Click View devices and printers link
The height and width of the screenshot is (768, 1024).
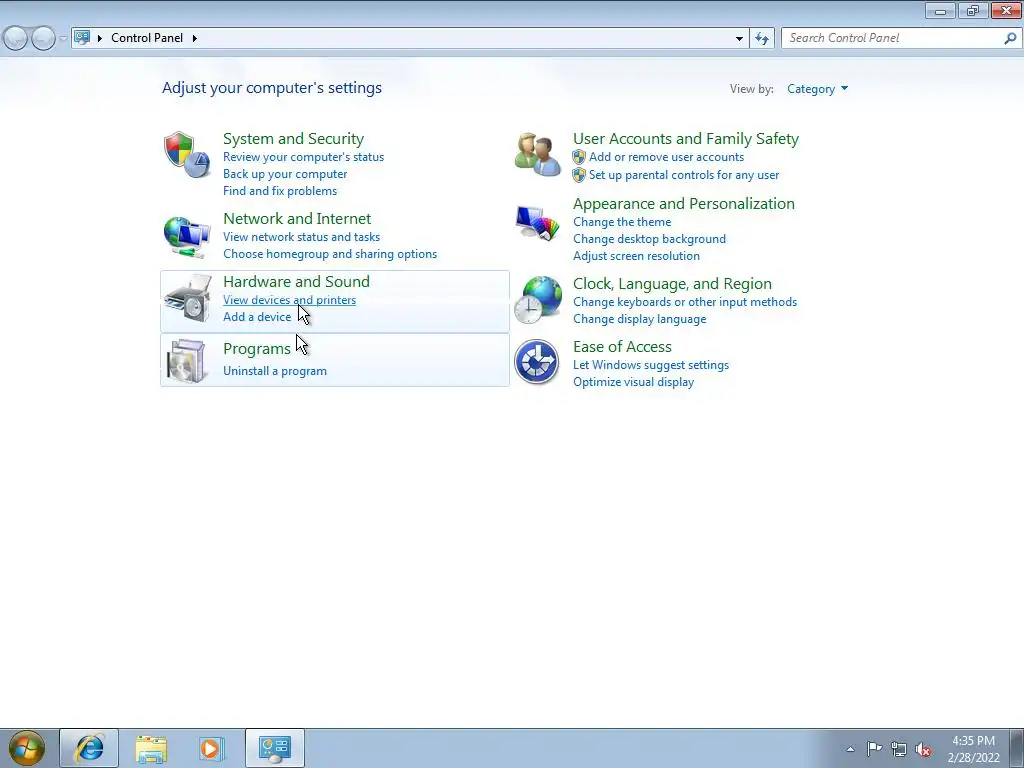[289, 300]
